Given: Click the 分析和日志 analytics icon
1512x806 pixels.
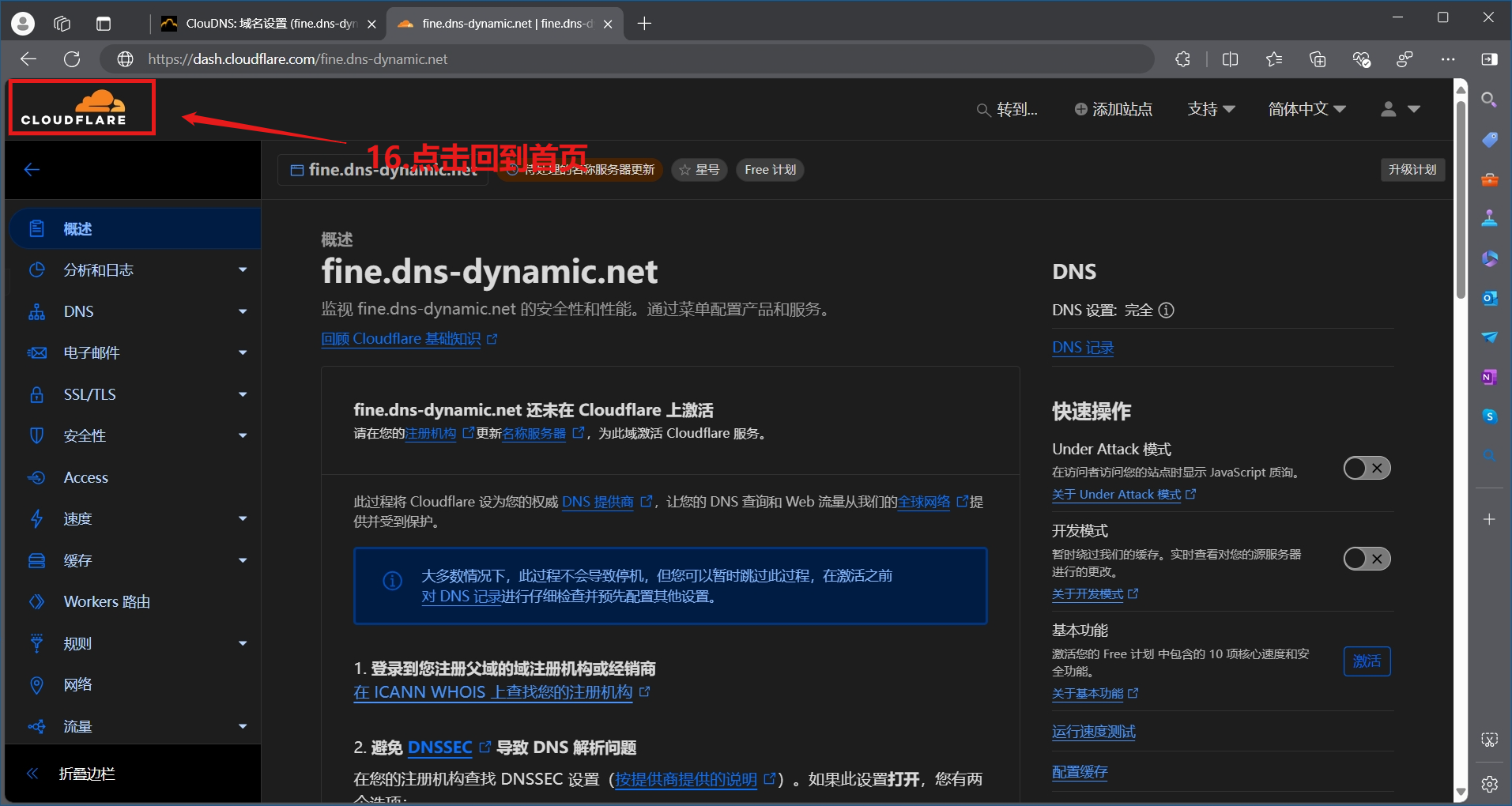Looking at the screenshot, I should click(x=36, y=270).
